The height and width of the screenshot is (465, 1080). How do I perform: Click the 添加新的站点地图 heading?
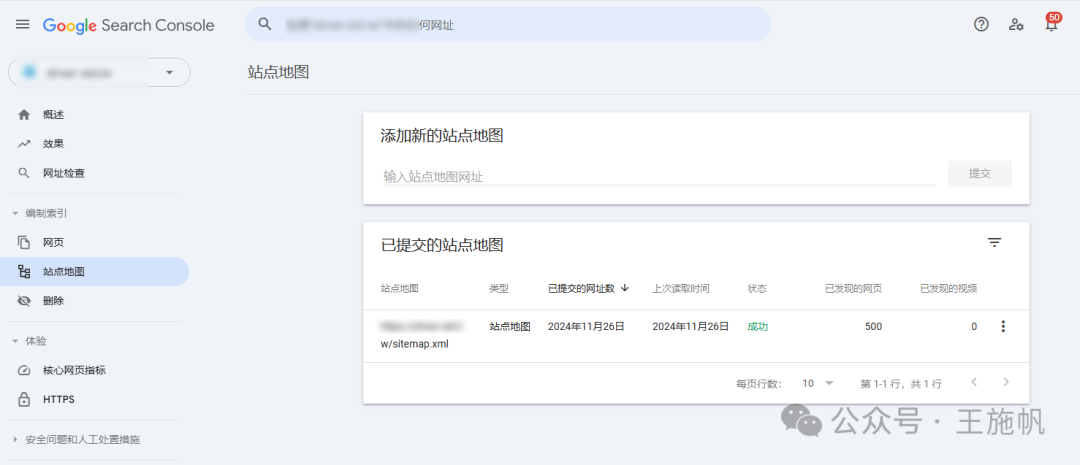(442, 136)
